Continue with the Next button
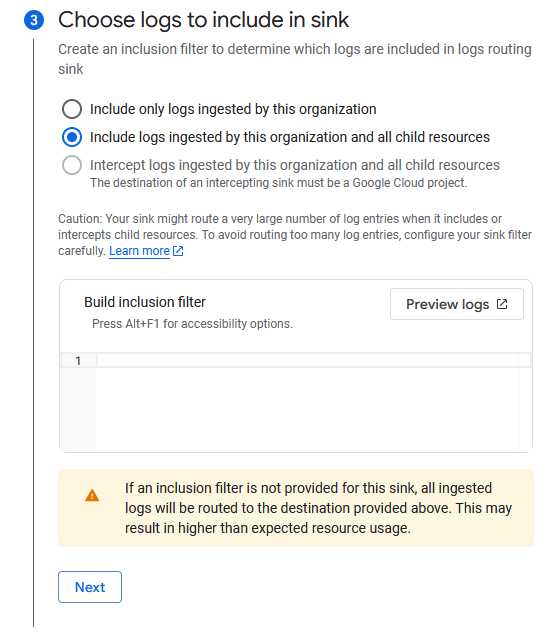 click(90, 587)
